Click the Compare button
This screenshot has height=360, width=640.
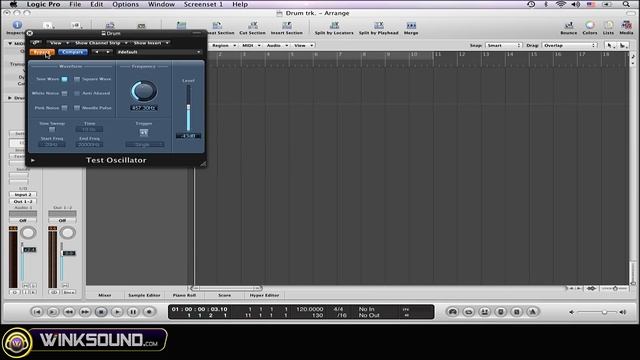73,52
